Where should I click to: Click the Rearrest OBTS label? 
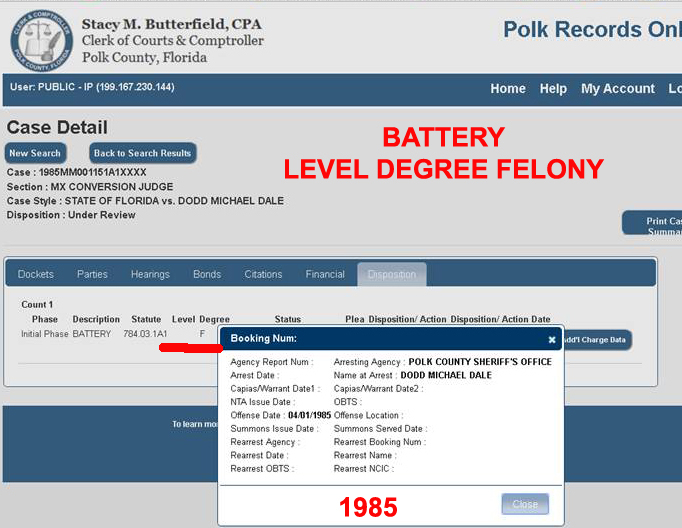click(x=262, y=469)
